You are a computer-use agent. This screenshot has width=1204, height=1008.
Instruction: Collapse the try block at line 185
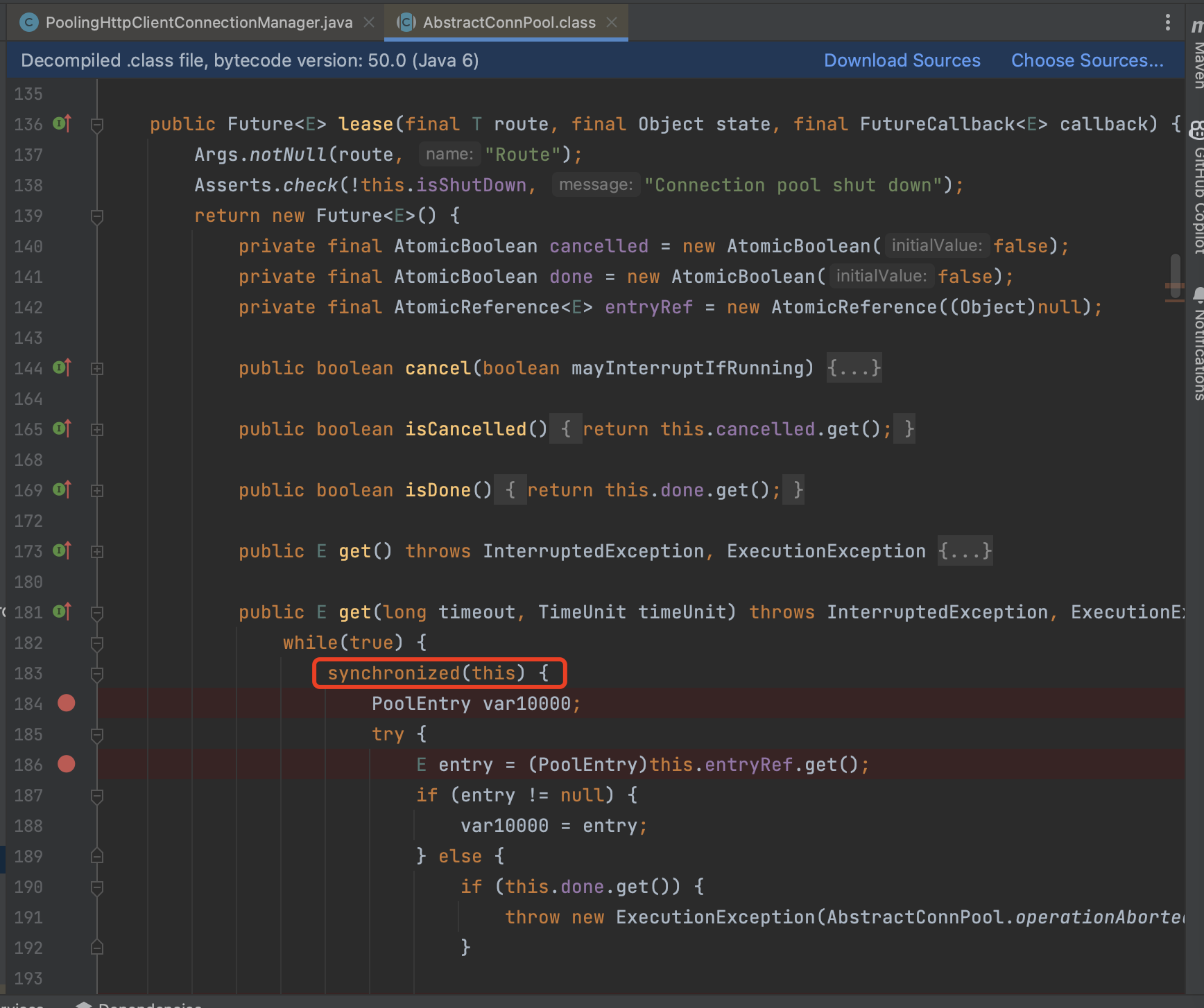pos(97,736)
